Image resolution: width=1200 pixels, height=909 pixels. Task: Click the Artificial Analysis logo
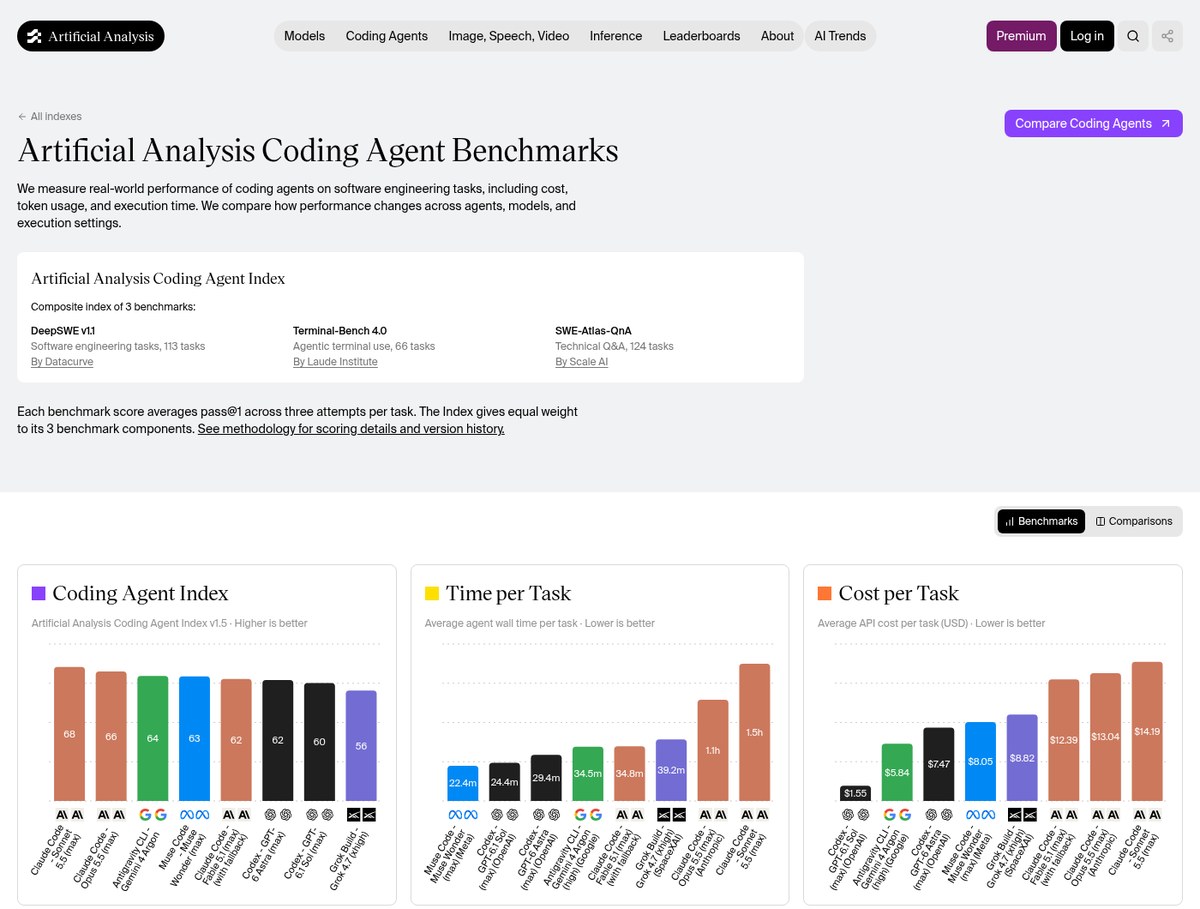91,36
